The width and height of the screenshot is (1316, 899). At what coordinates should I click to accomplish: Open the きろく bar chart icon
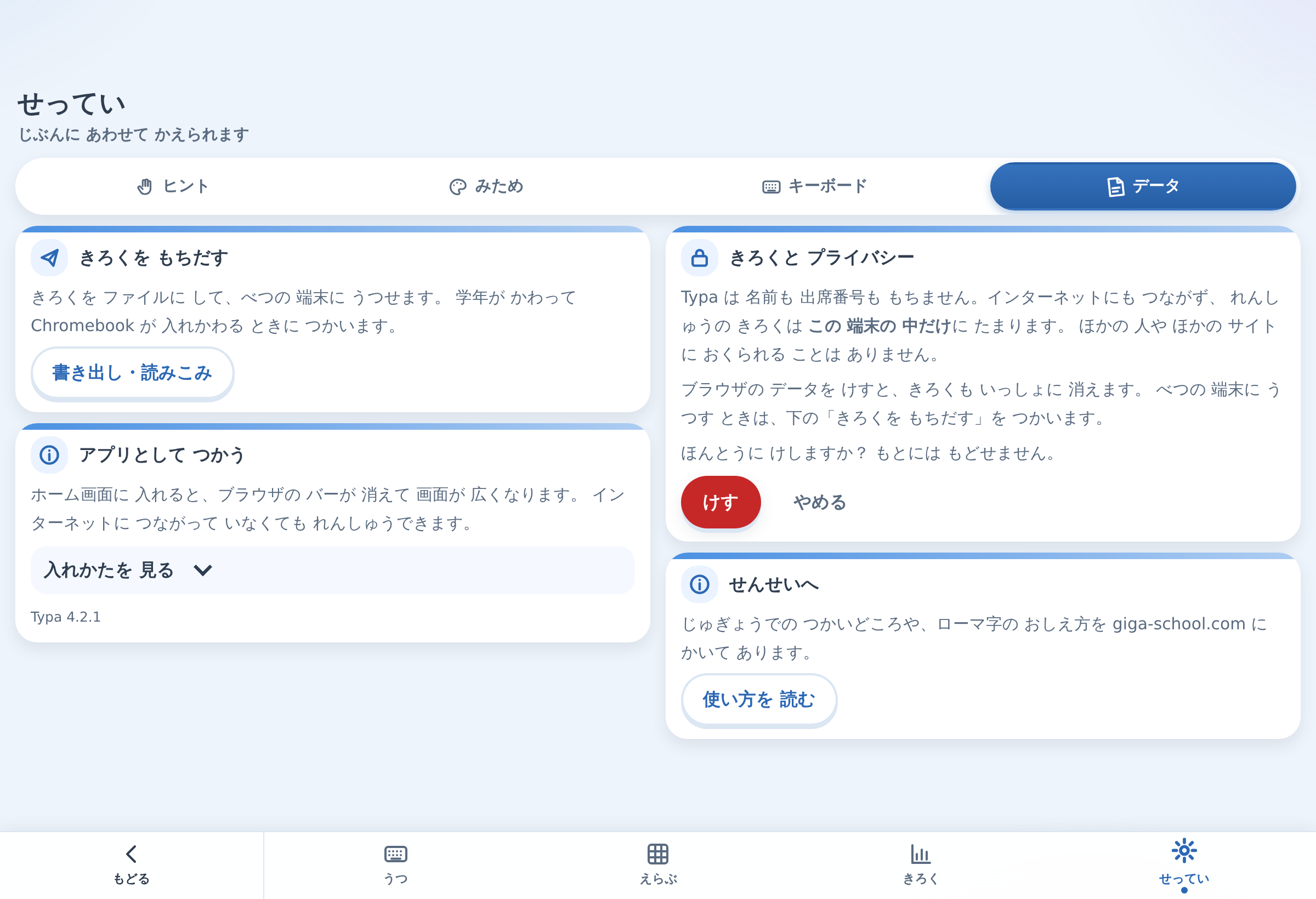[x=921, y=854]
